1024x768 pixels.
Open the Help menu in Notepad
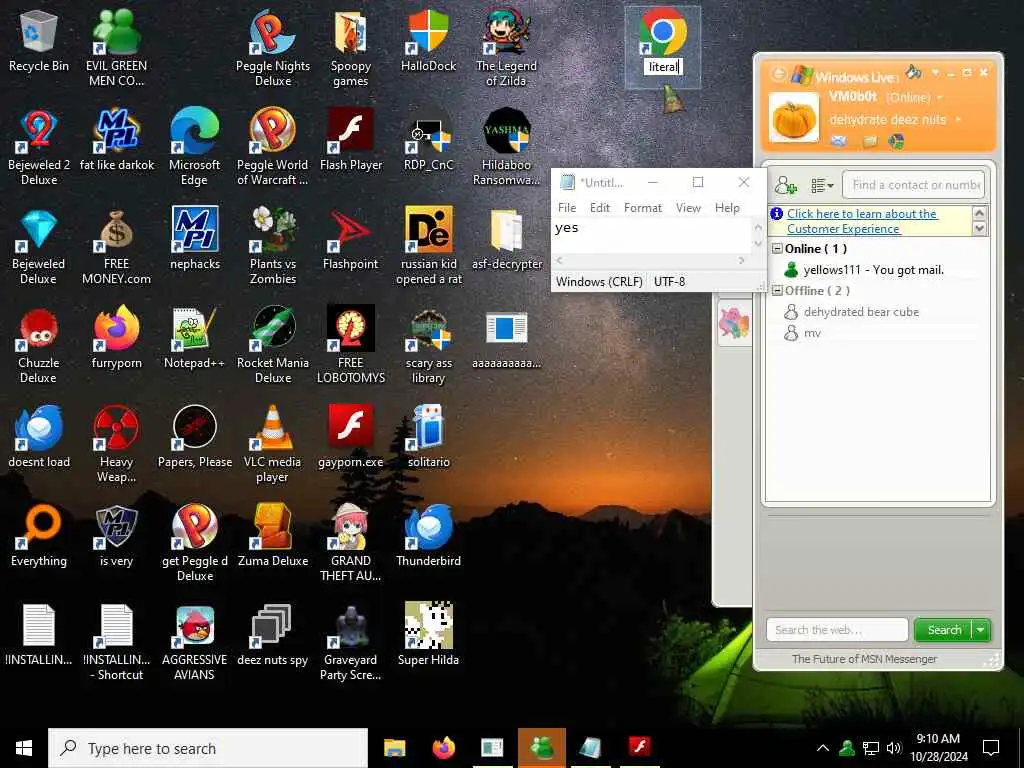(x=727, y=208)
